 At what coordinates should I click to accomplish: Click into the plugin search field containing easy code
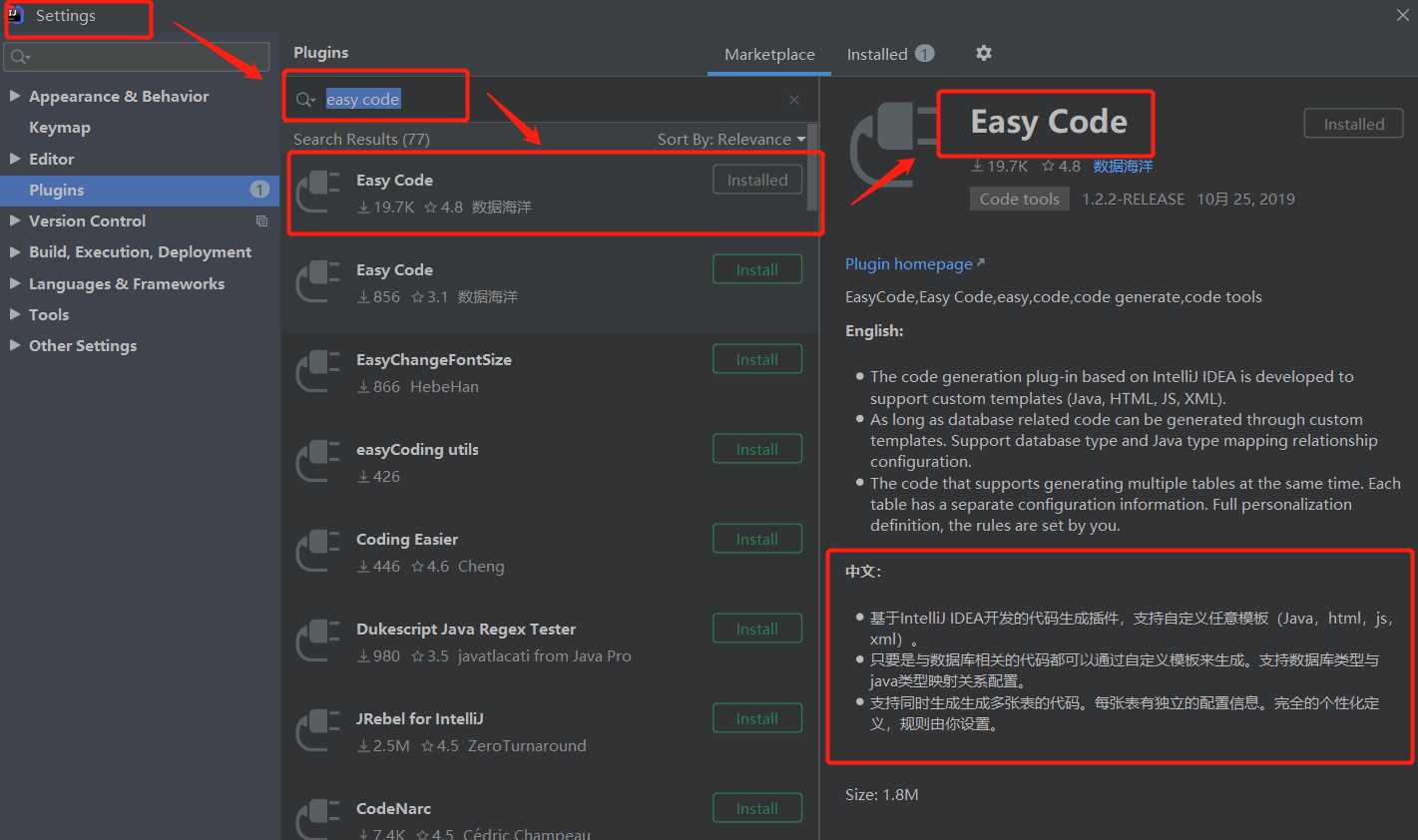click(549, 100)
